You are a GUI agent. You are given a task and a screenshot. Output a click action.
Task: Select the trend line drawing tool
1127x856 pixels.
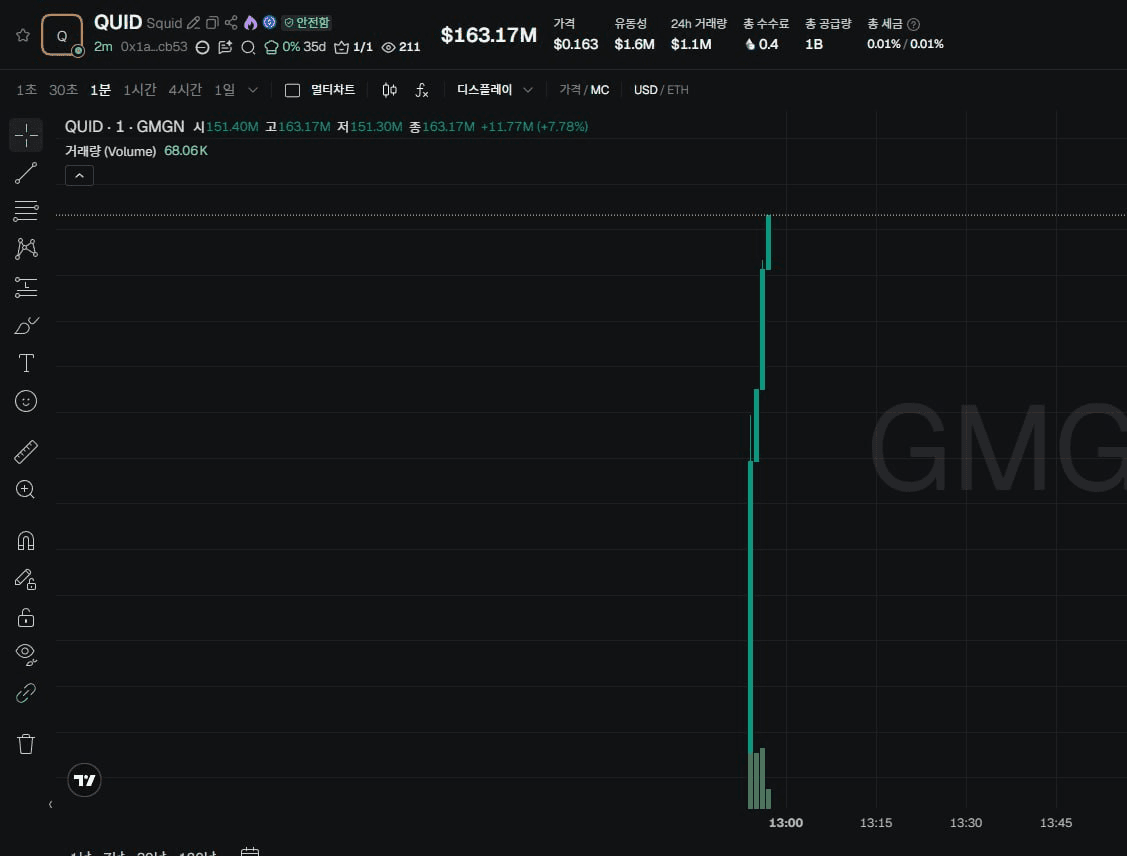click(26, 173)
